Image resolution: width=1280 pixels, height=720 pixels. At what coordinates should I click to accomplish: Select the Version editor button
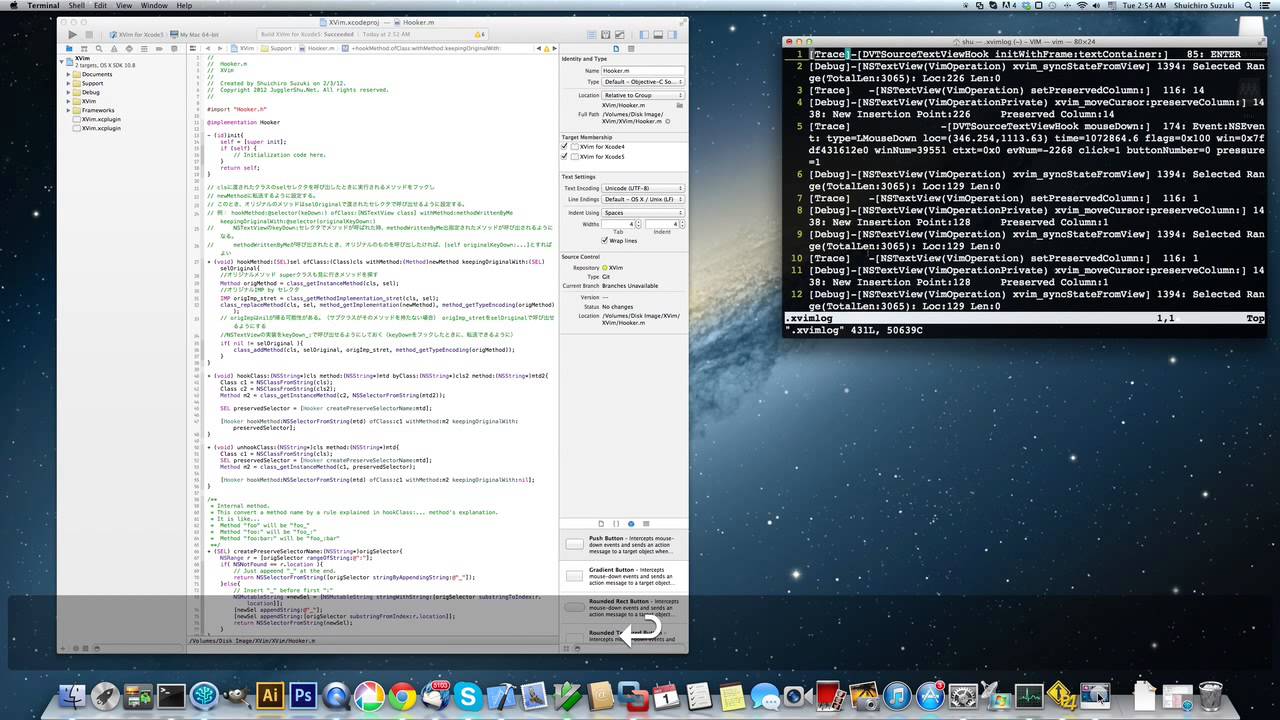(x=620, y=35)
